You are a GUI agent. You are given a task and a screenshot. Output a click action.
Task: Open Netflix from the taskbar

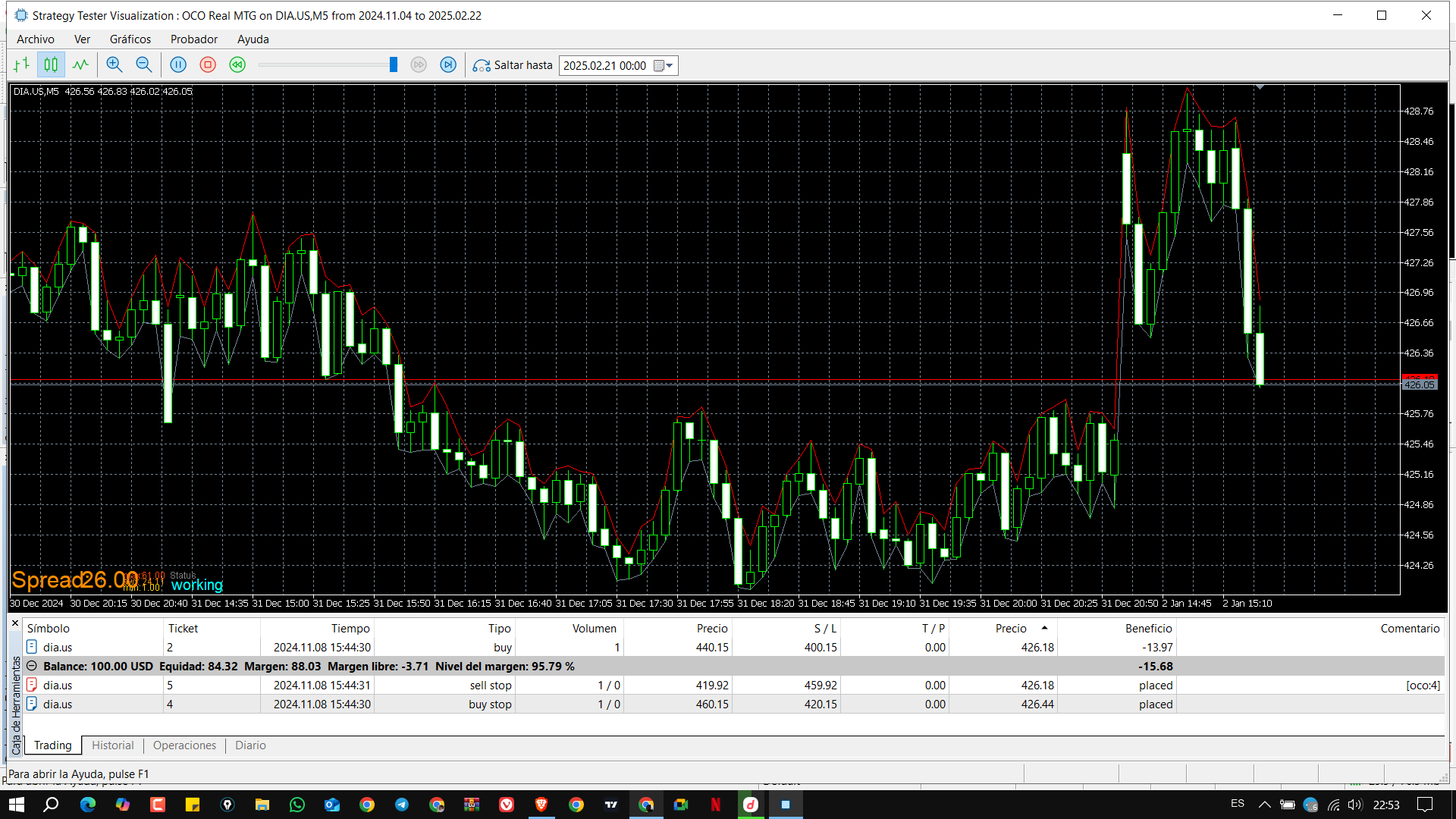(x=715, y=805)
